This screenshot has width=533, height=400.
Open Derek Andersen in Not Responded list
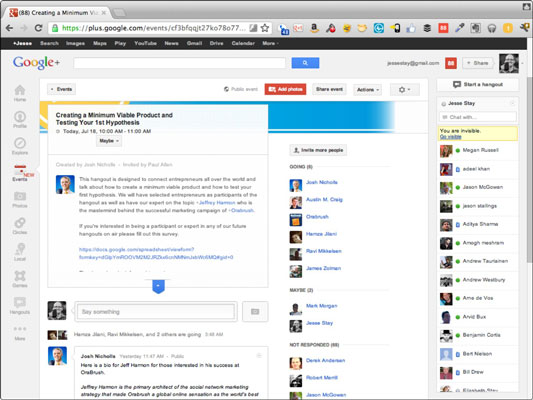tap(325, 360)
